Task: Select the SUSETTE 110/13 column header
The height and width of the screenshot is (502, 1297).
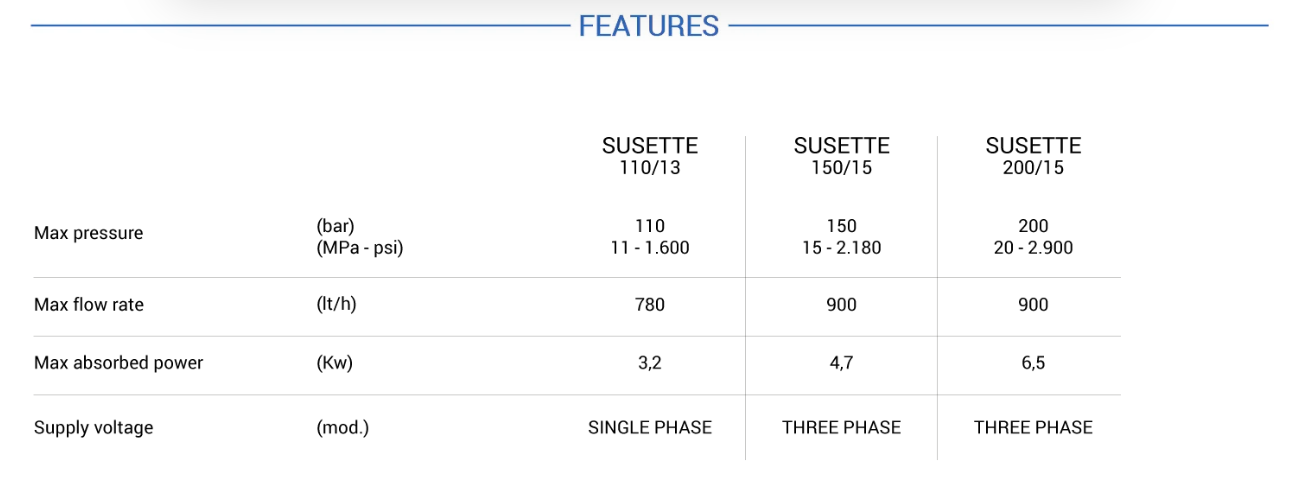Action: pos(649,156)
